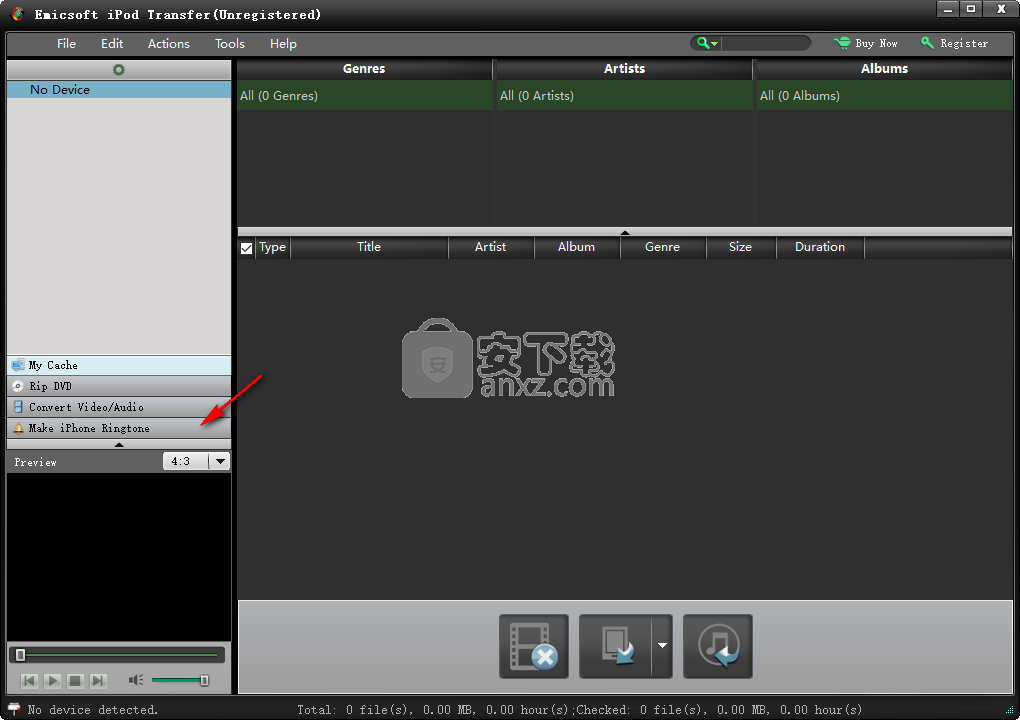Screen dimensions: 1020x720
Task: Click the delete video button at bottom
Action: pyautogui.click(x=533, y=646)
